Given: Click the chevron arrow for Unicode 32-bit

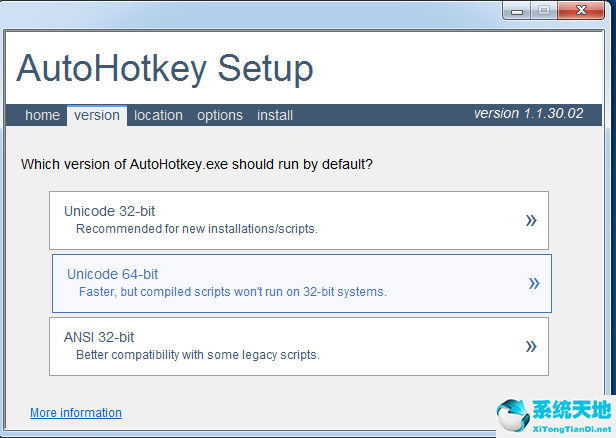Looking at the screenshot, I should pyautogui.click(x=531, y=220).
